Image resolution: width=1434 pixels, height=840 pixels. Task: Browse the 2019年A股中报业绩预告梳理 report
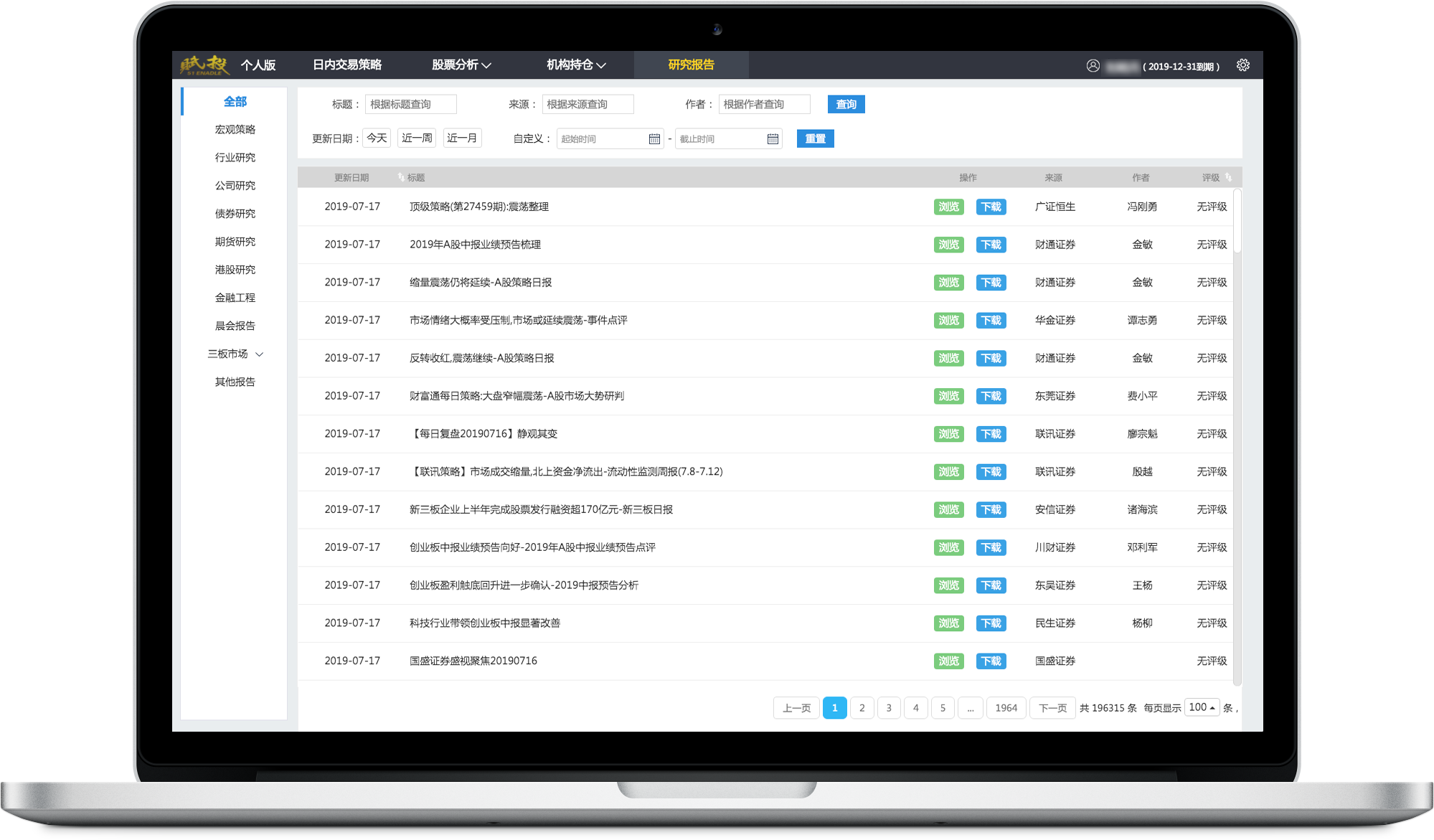(x=948, y=245)
